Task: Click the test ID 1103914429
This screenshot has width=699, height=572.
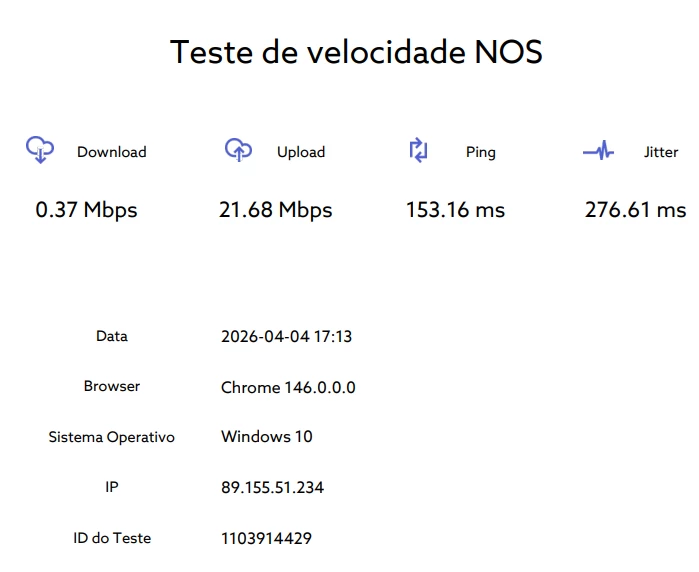Action: pos(266,538)
